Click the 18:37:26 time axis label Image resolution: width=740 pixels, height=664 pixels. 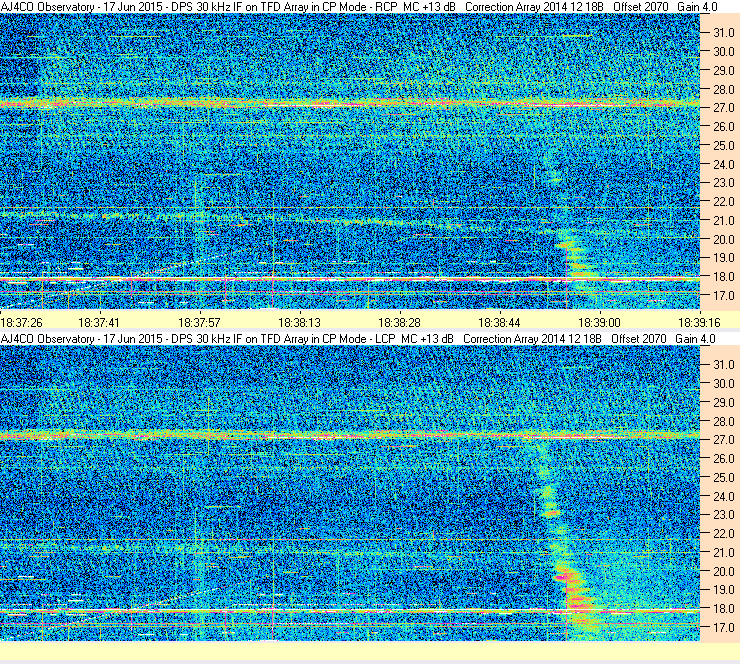point(22,323)
